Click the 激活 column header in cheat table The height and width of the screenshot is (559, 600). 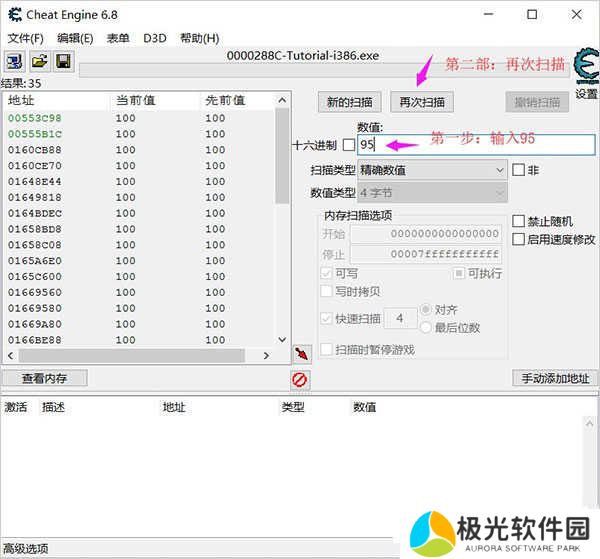(x=16, y=407)
